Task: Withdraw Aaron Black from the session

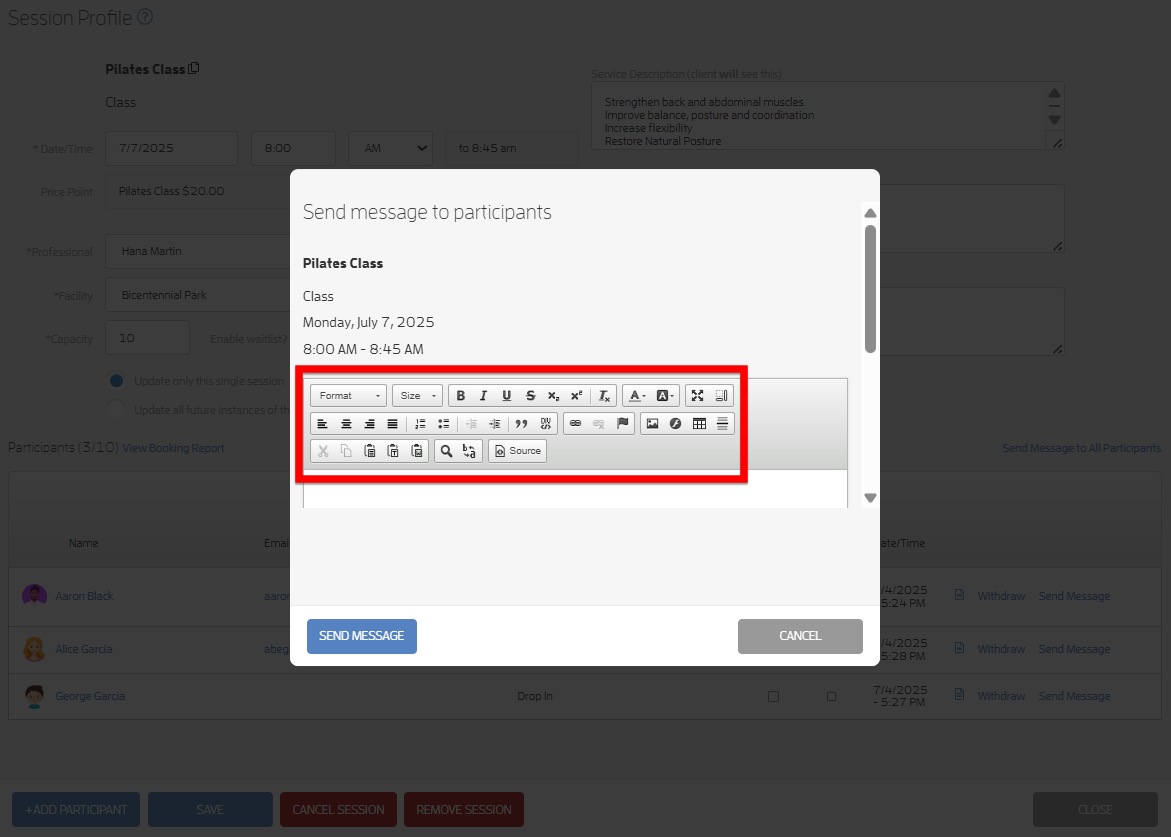Action: click(1001, 596)
